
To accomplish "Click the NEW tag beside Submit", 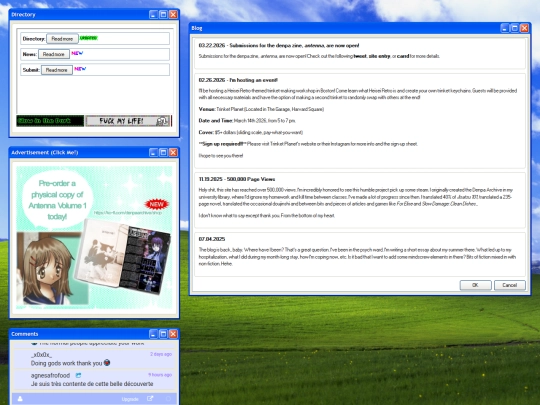I will click(x=80, y=69).
